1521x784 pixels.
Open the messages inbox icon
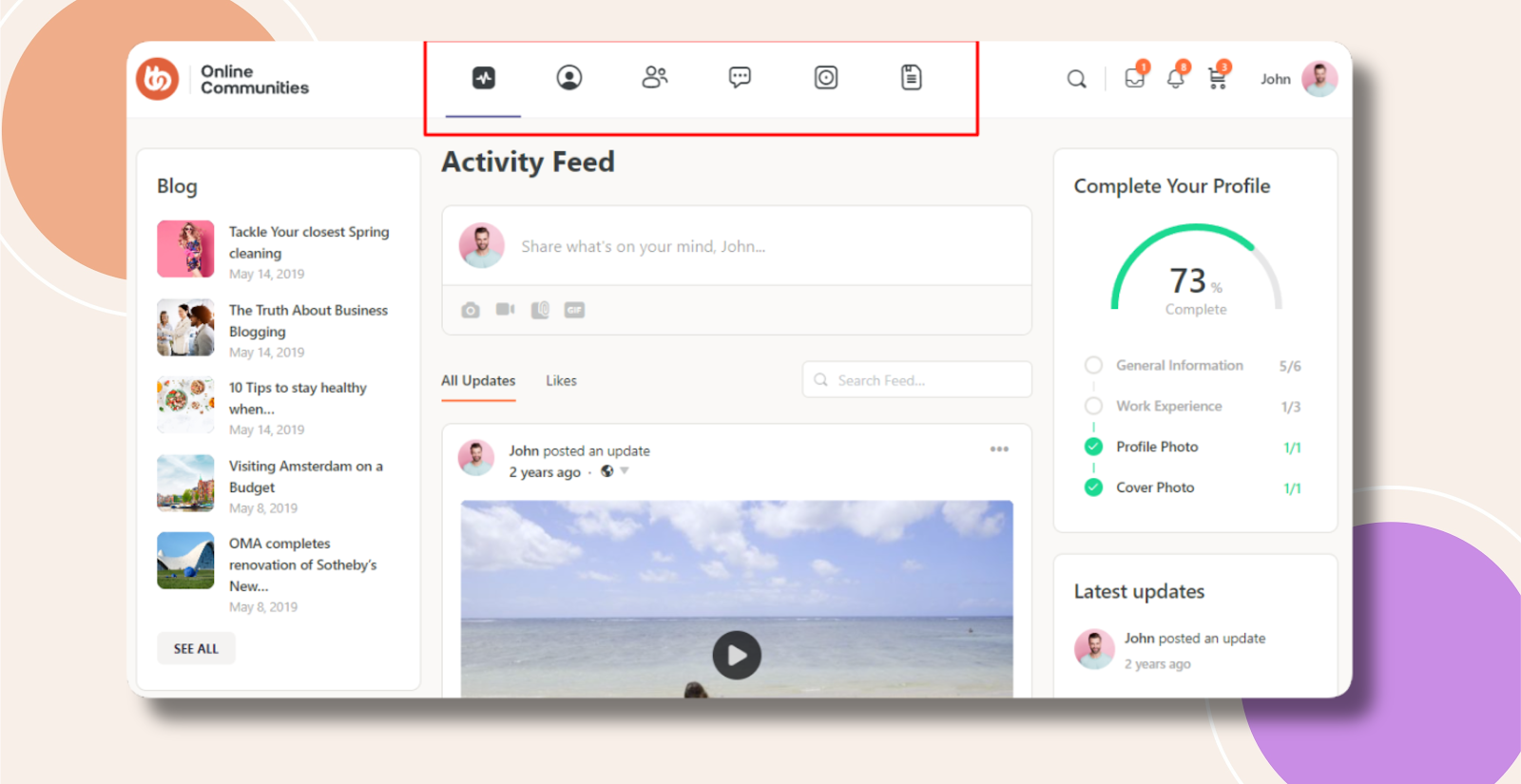(1135, 78)
